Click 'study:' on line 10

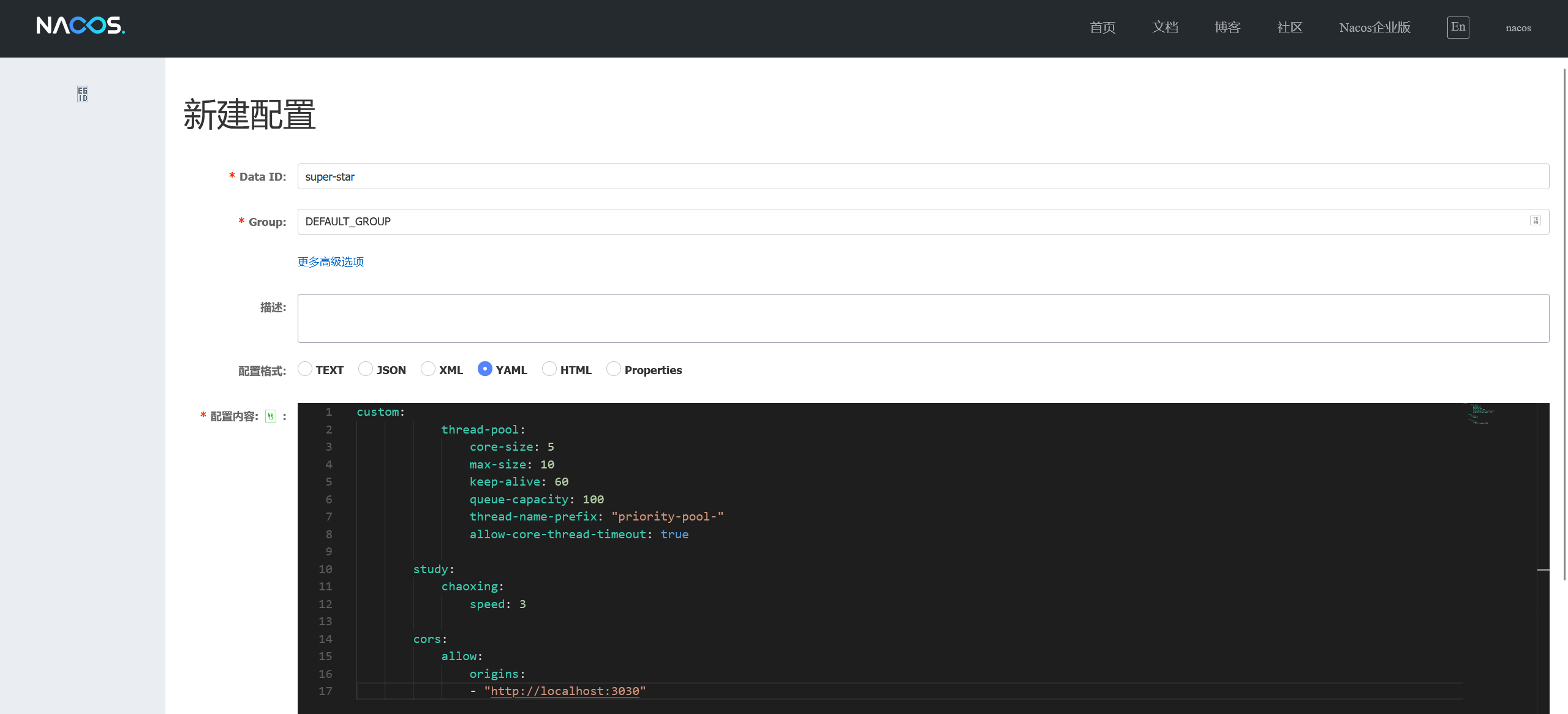coord(434,569)
